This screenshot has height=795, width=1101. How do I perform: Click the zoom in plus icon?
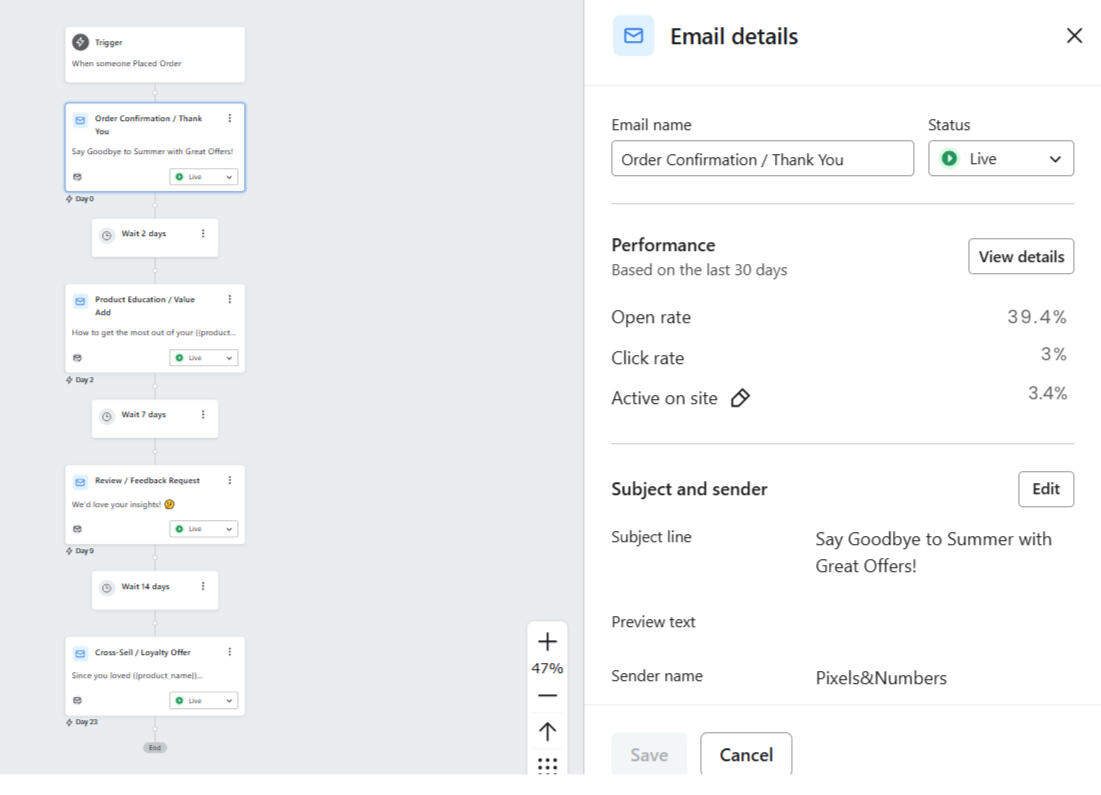coord(547,642)
